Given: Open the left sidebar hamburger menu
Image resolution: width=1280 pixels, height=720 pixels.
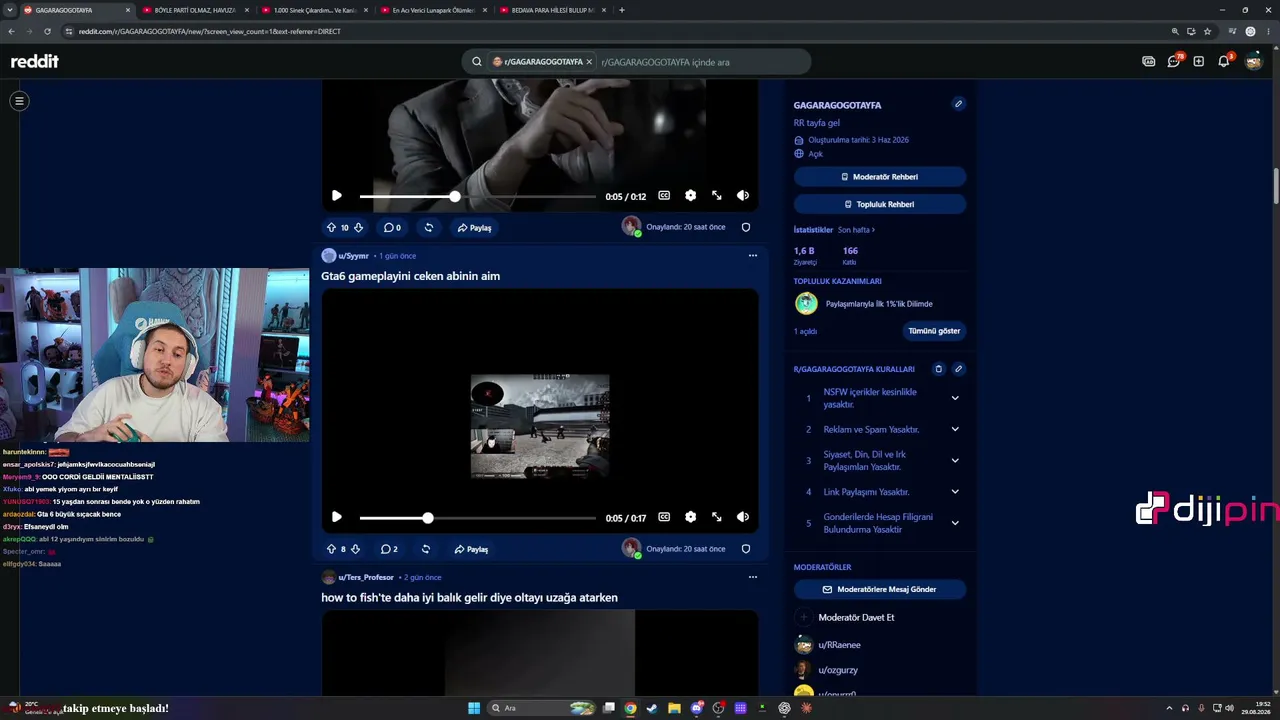Looking at the screenshot, I should click(x=19, y=101).
